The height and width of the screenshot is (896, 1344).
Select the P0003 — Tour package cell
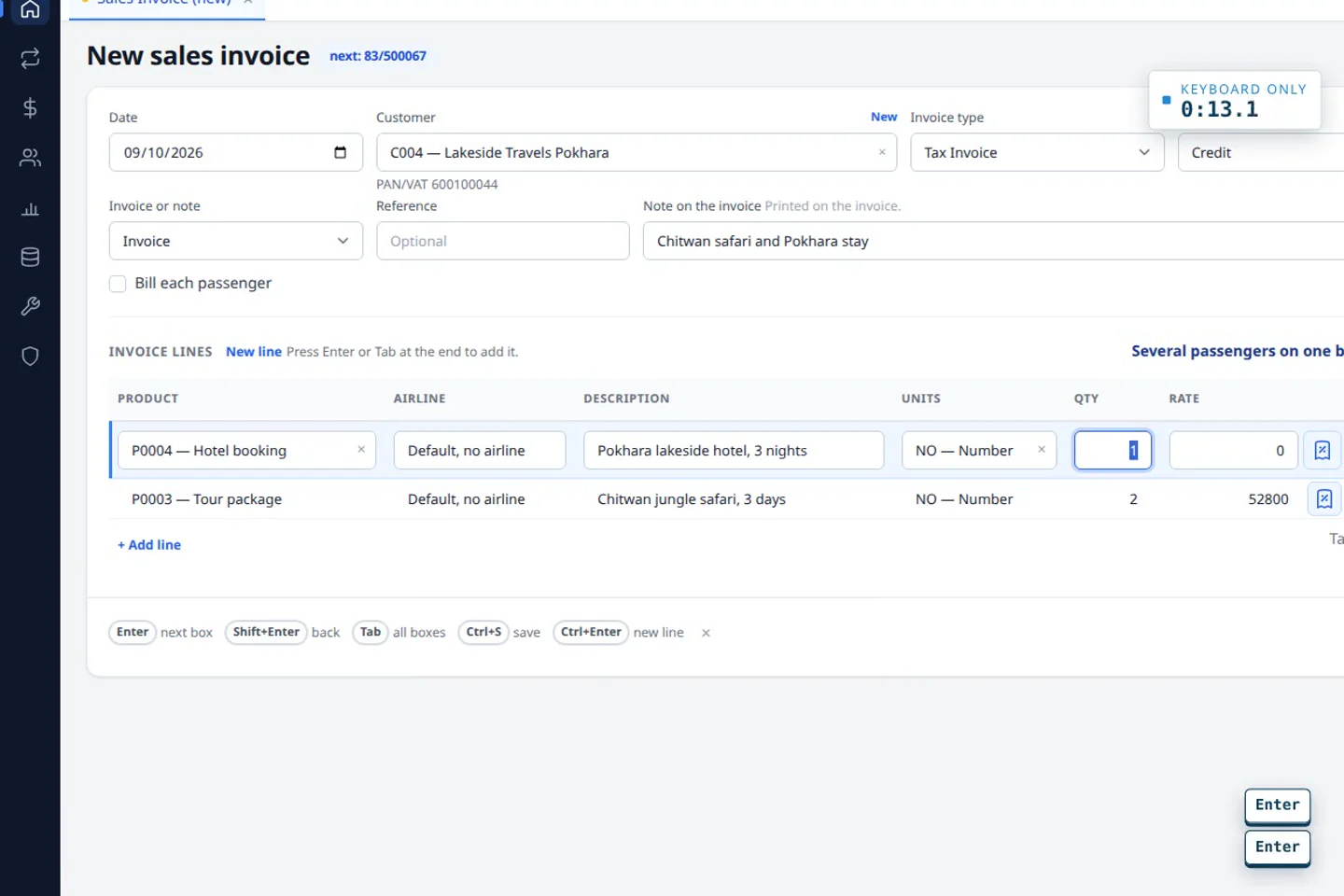coord(206,499)
